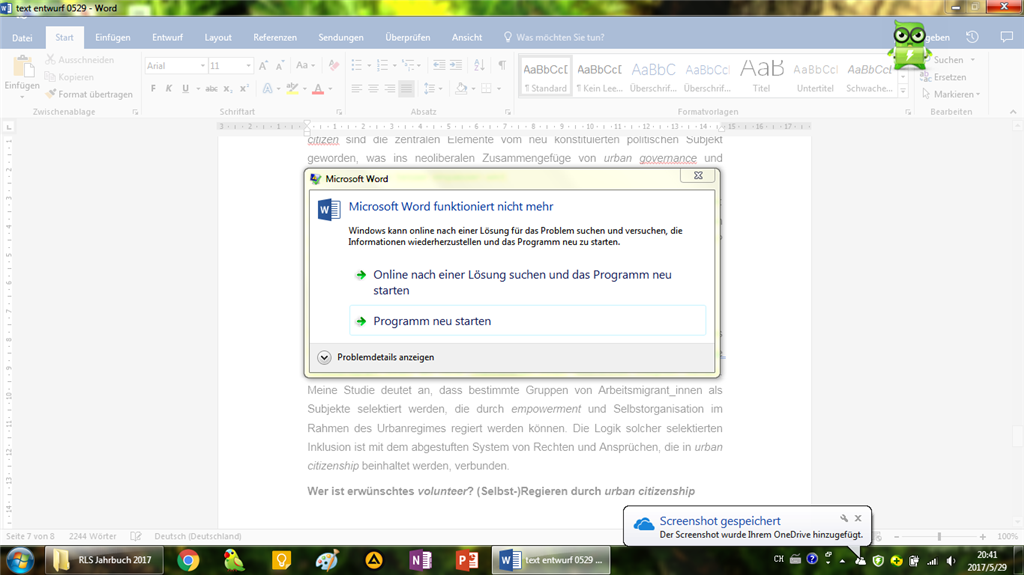
Task: Expand the Formatvorlagen styles gallery
Action: click(x=903, y=92)
